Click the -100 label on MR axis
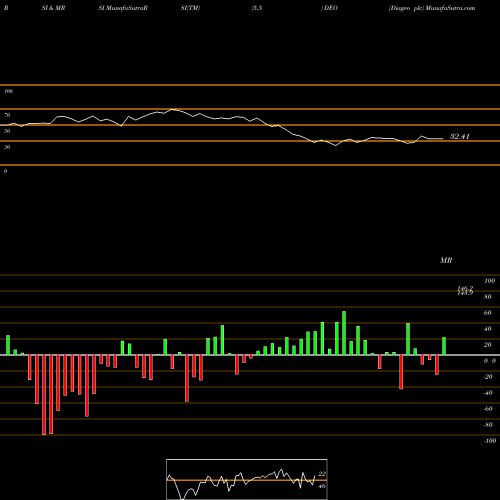 [490, 441]
